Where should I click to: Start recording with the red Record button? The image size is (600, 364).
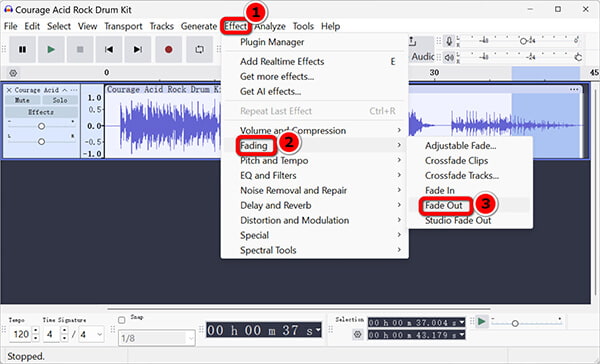pyautogui.click(x=168, y=49)
